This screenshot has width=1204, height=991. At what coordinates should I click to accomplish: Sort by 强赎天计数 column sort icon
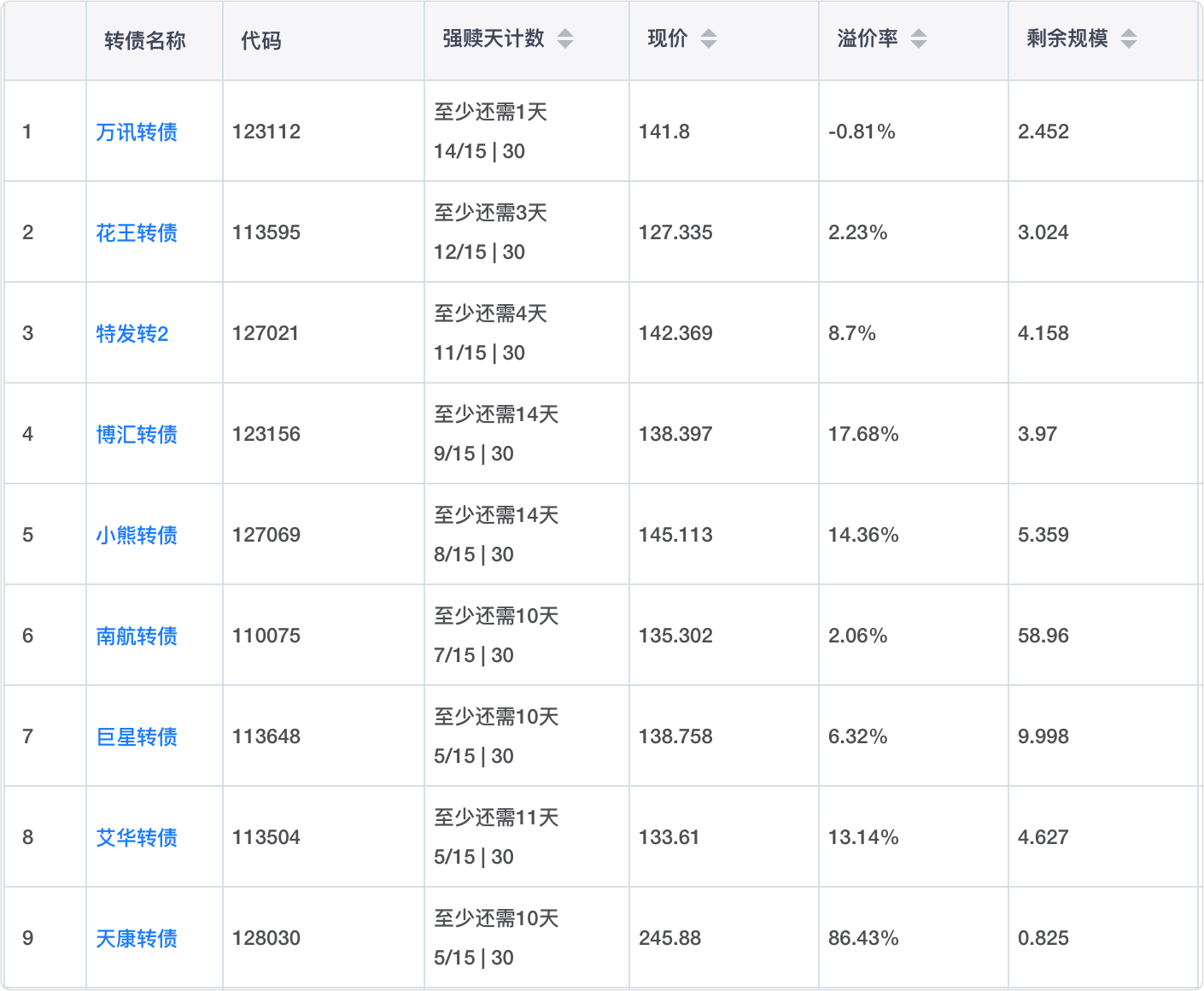pos(565,38)
